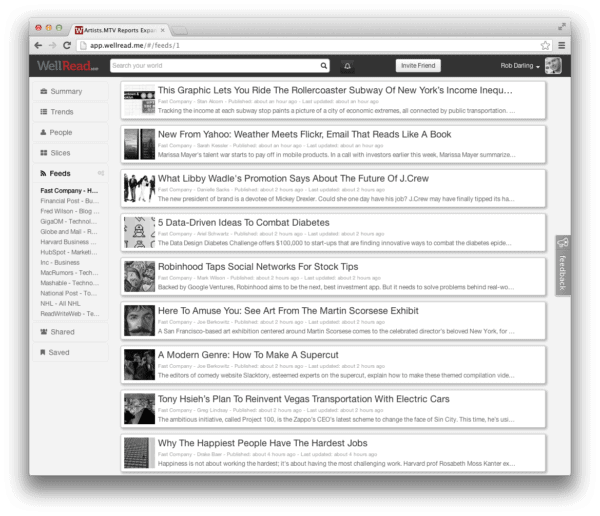Select People in the sidebar
The height and width of the screenshot is (516, 600).
[x=61, y=132]
